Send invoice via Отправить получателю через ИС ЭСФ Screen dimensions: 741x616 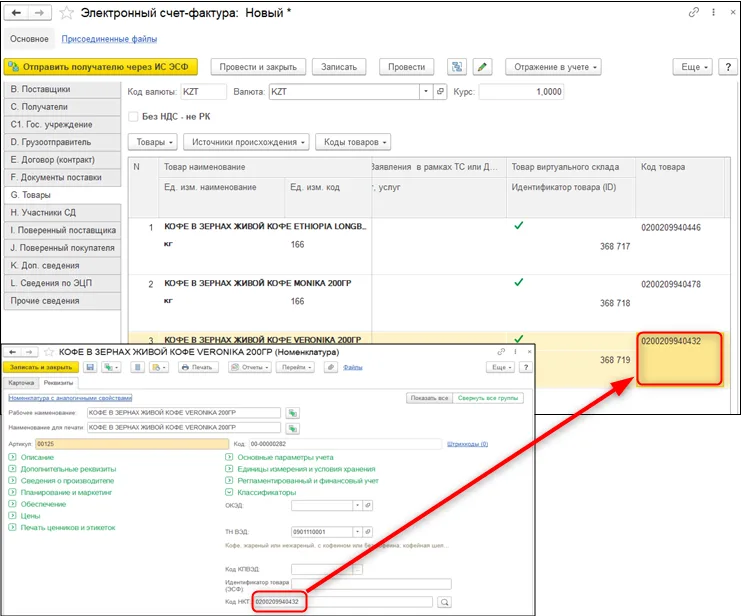point(101,67)
